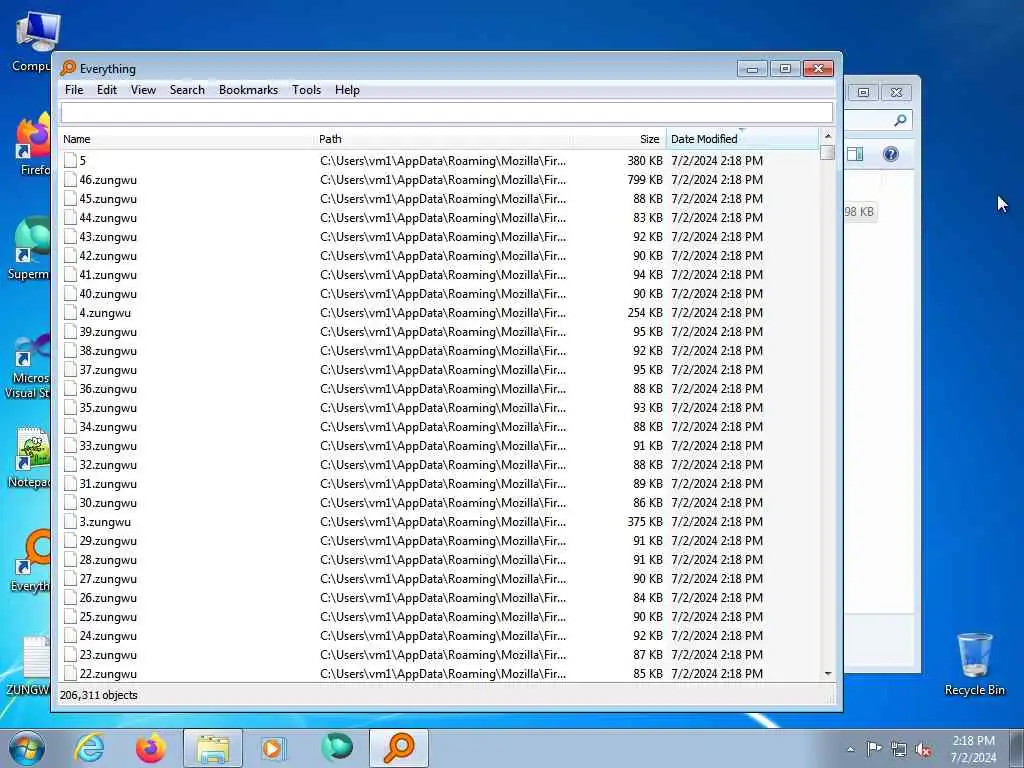This screenshot has height=768, width=1024.
Task: Click the scroll down arrow of results list
Action: click(827, 673)
